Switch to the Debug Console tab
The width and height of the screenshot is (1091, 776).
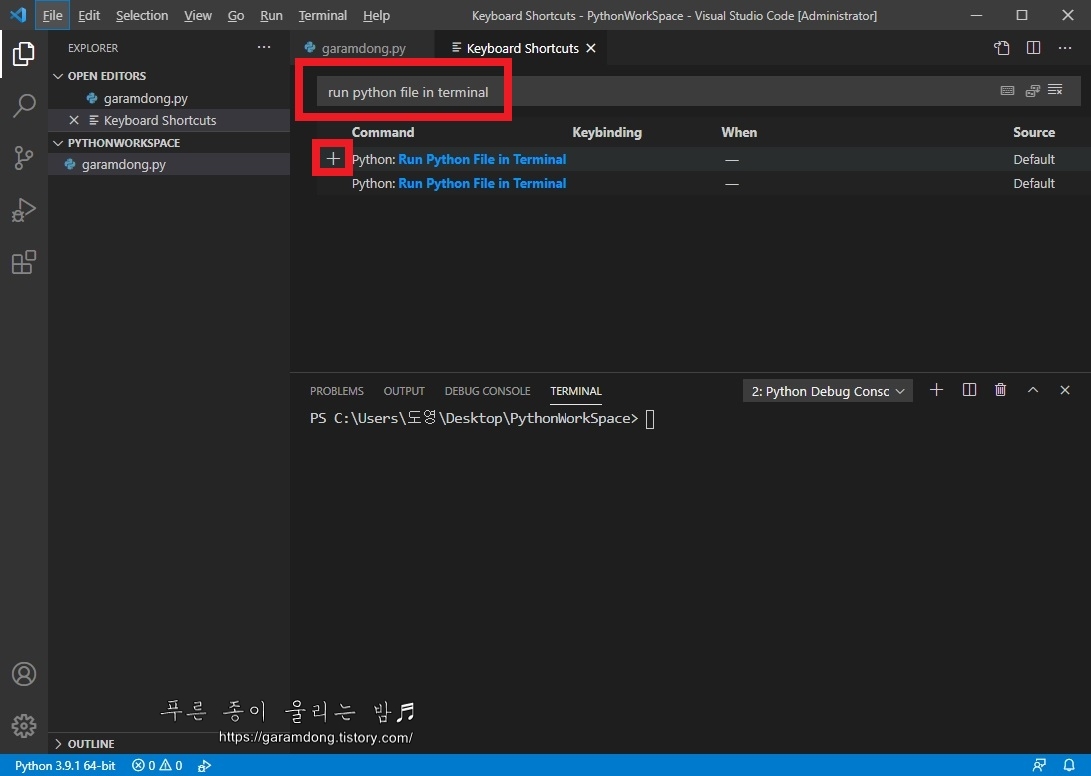pyautogui.click(x=487, y=391)
